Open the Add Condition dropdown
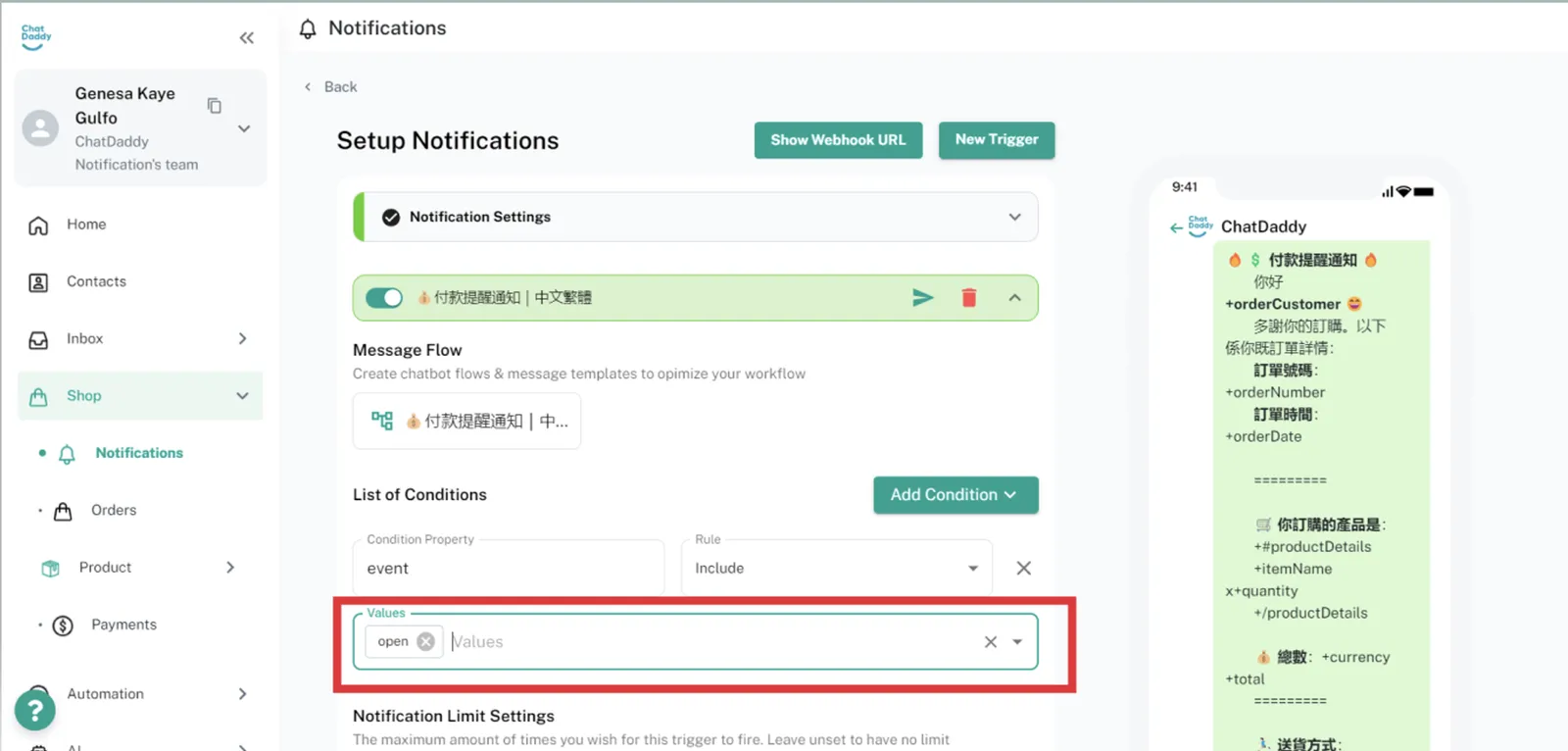This screenshot has width=1568, height=751. pyautogui.click(x=955, y=495)
